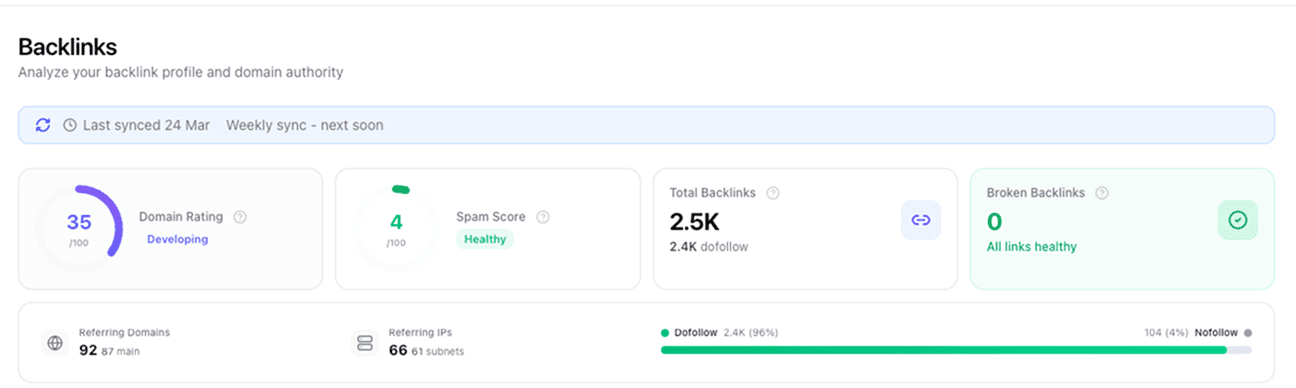
Task: Click the Nofollow label
Action: click(1216, 332)
